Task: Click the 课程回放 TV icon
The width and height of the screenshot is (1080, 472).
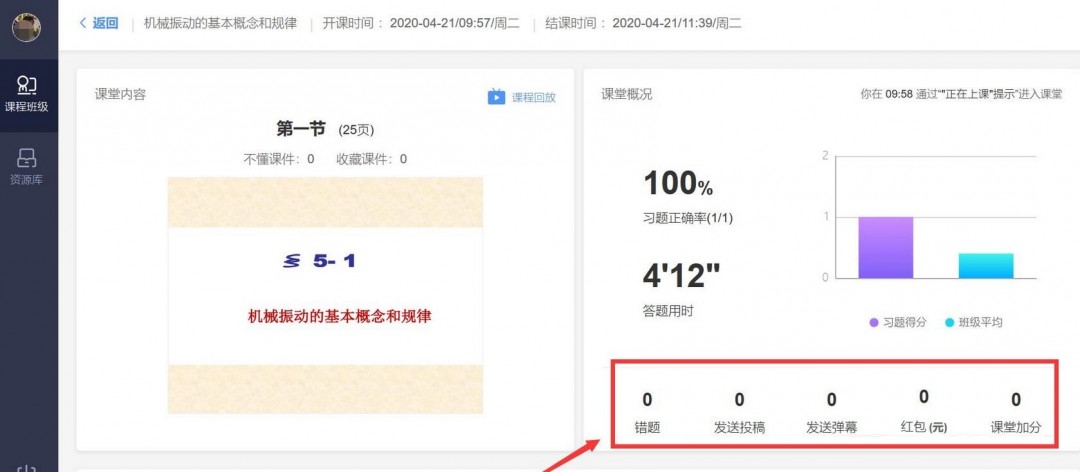Action: (x=496, y=97)
